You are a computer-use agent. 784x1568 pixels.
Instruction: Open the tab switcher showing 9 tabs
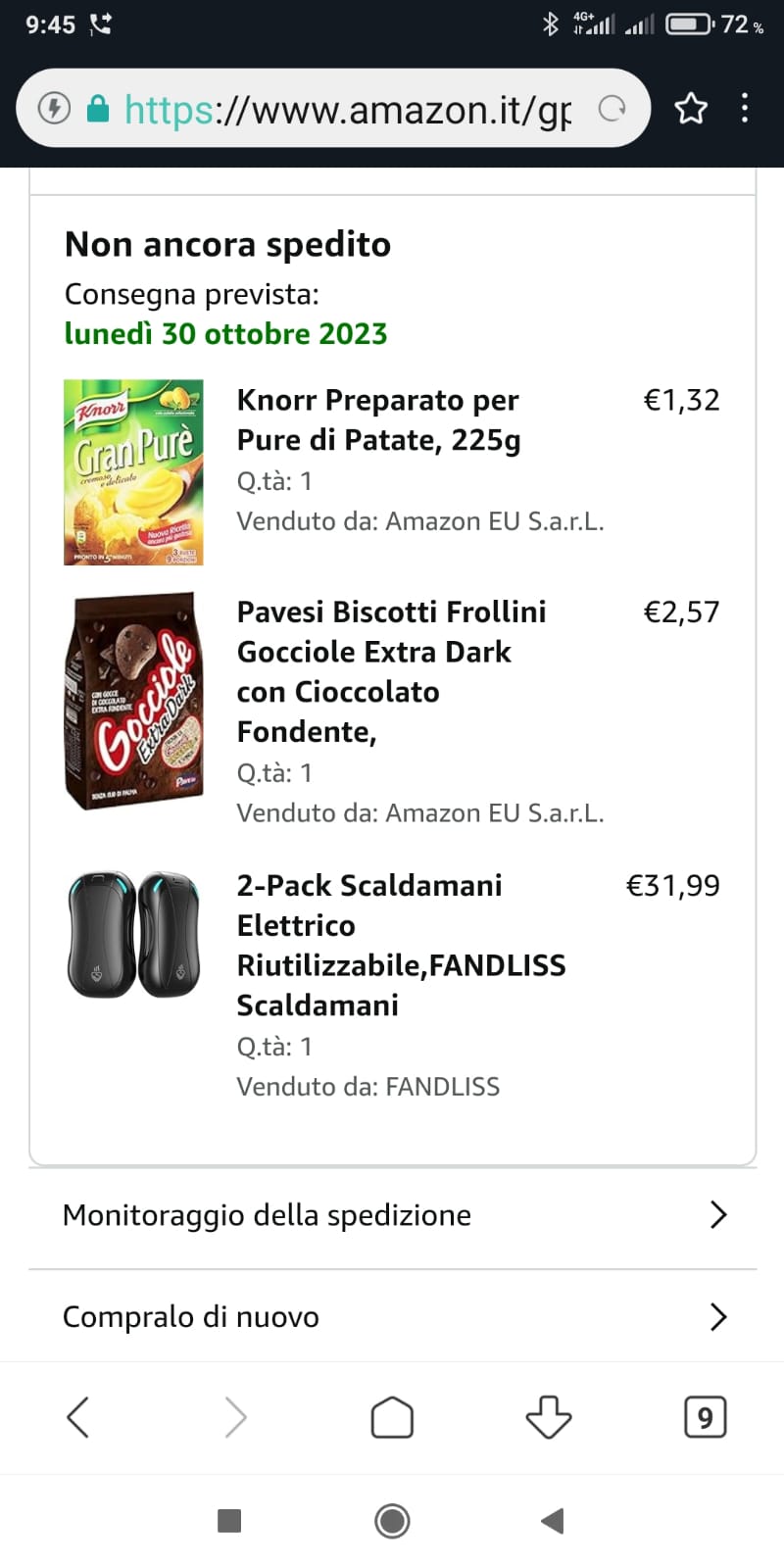tap(705, 1417)
